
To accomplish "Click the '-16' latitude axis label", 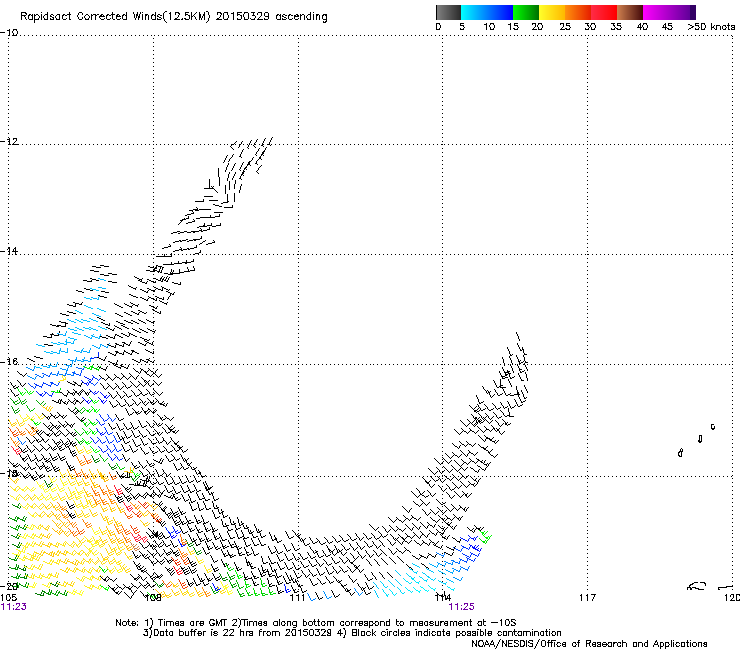I will pos(9,362).
